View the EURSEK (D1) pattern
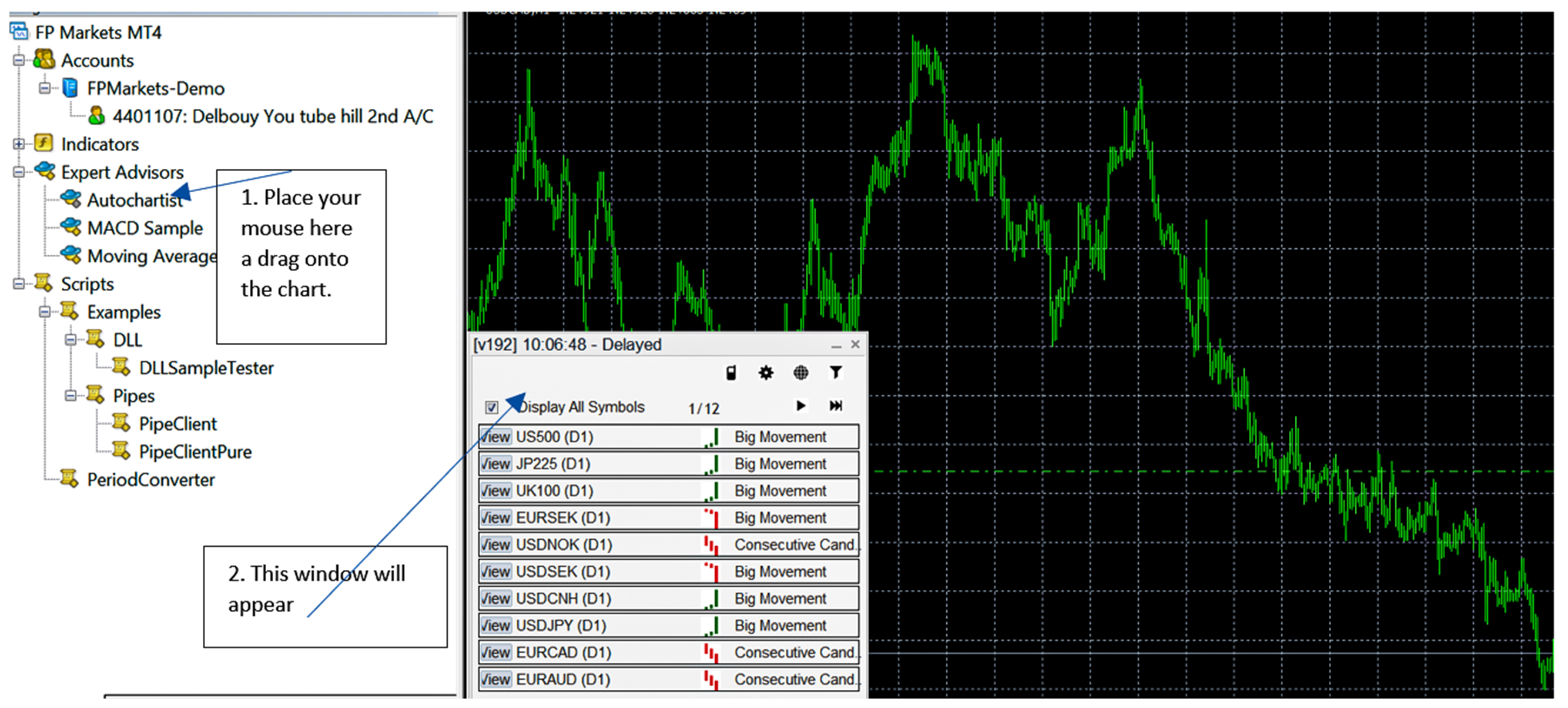 (x=495, y=518)
